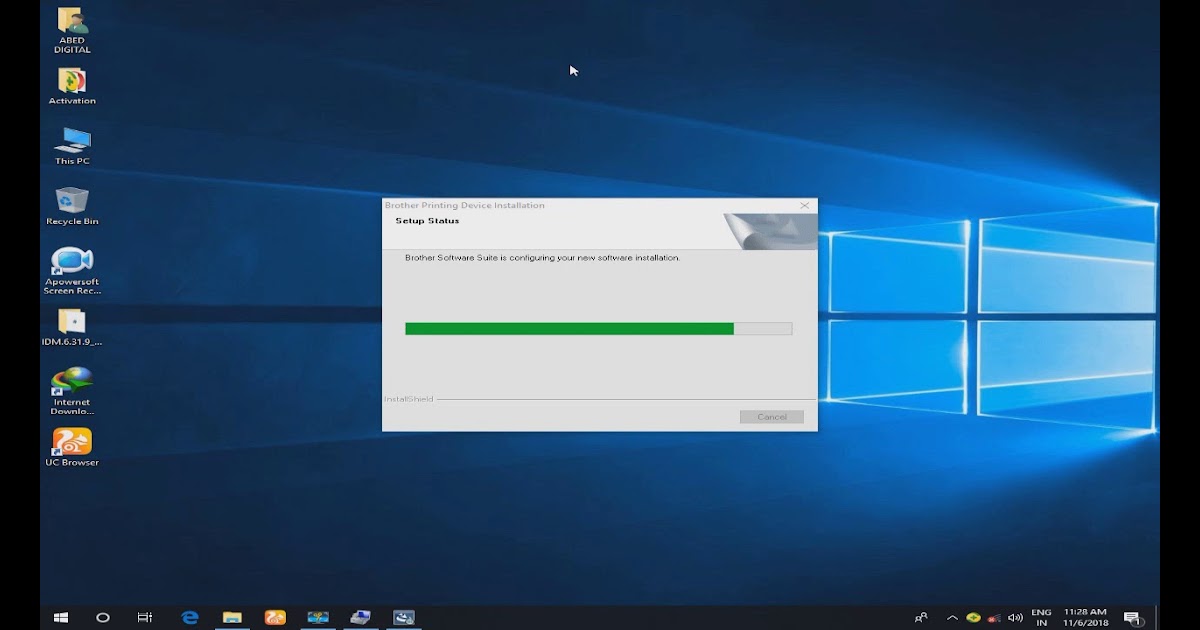This screenshot has height=630, width=1200.
Task: Open the 11:28 AM clock calendar
Action: coord(1085,618)
